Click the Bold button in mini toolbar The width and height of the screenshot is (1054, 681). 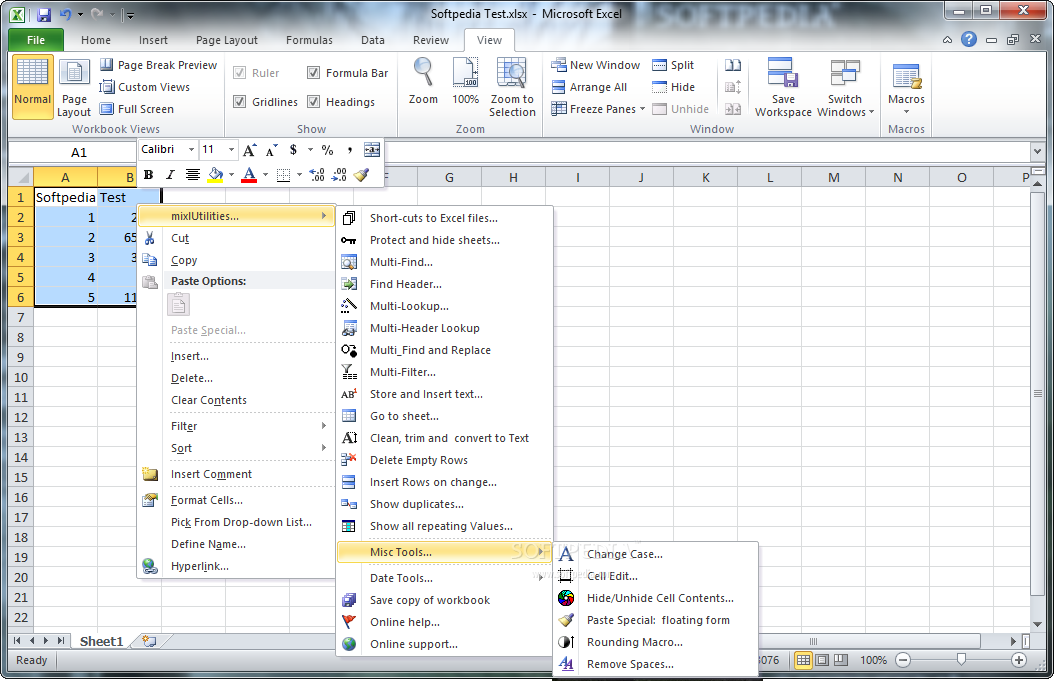(149, 175)
